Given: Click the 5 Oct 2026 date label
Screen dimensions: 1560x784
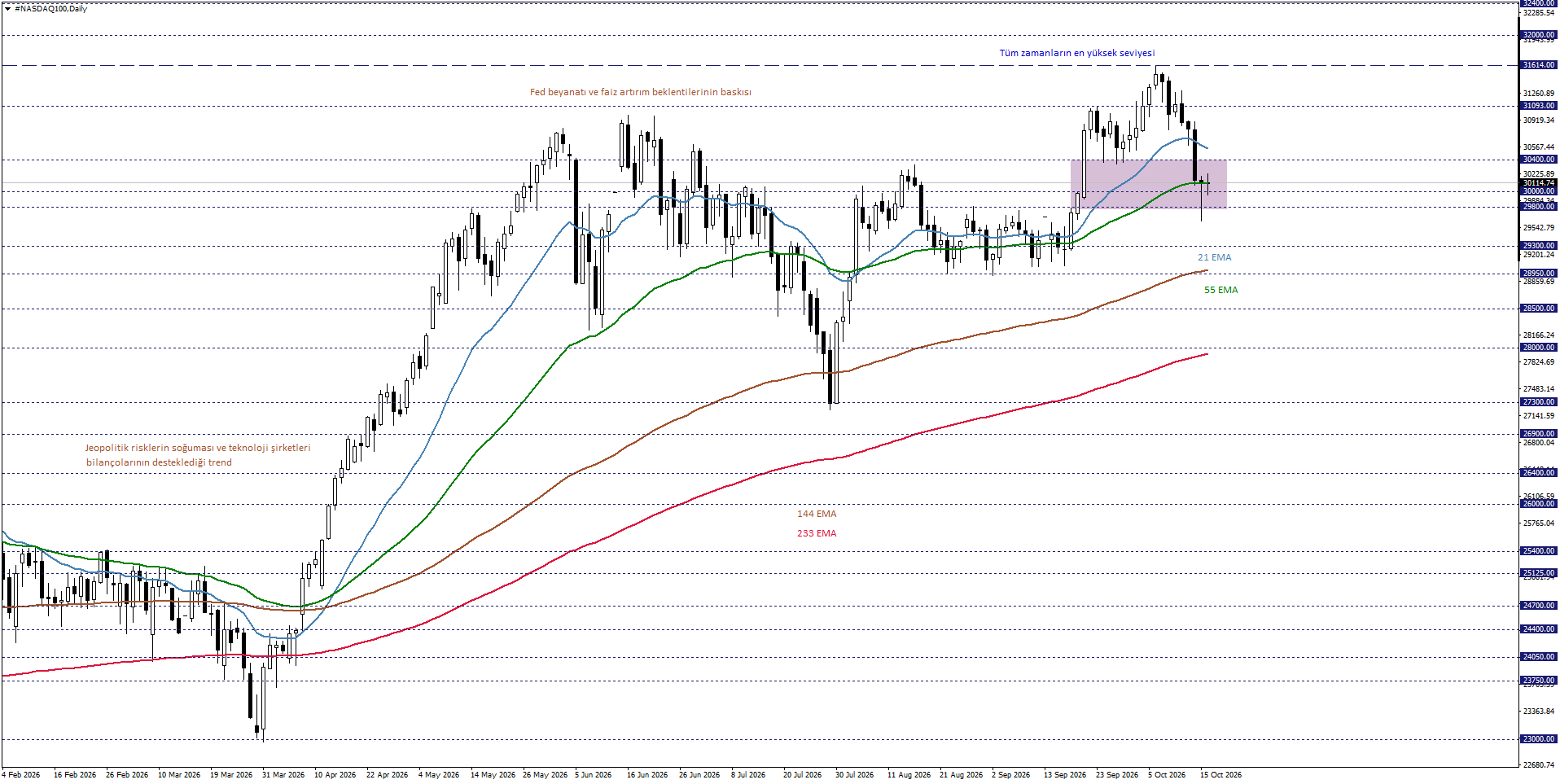Looking at the screenshot, I should click(x=1167, y=775).
